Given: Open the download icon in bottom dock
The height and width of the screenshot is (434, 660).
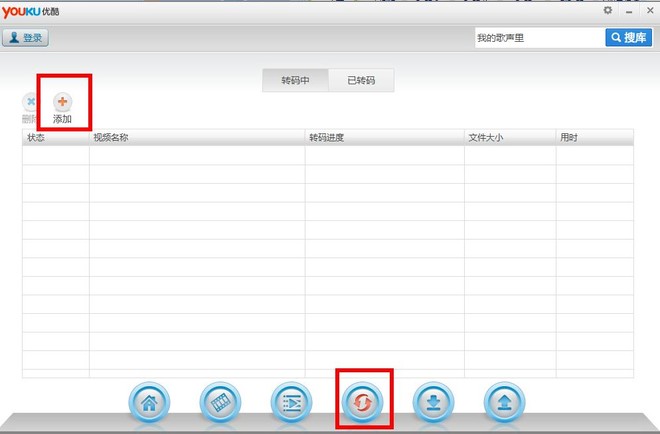Looking at the screenshot, I should coord(434,402).
